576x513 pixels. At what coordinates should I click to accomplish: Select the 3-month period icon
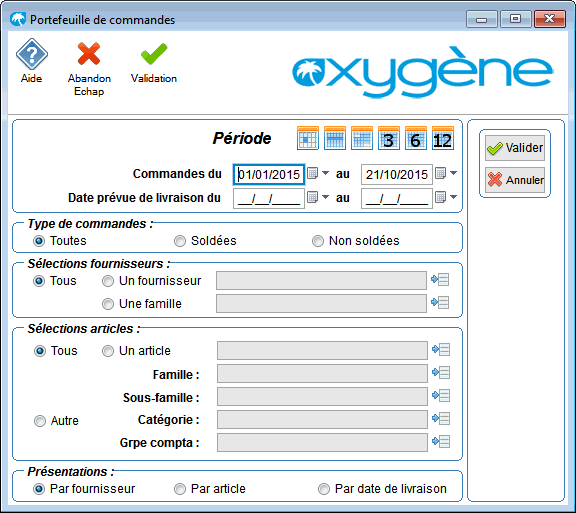pos(389,138)
